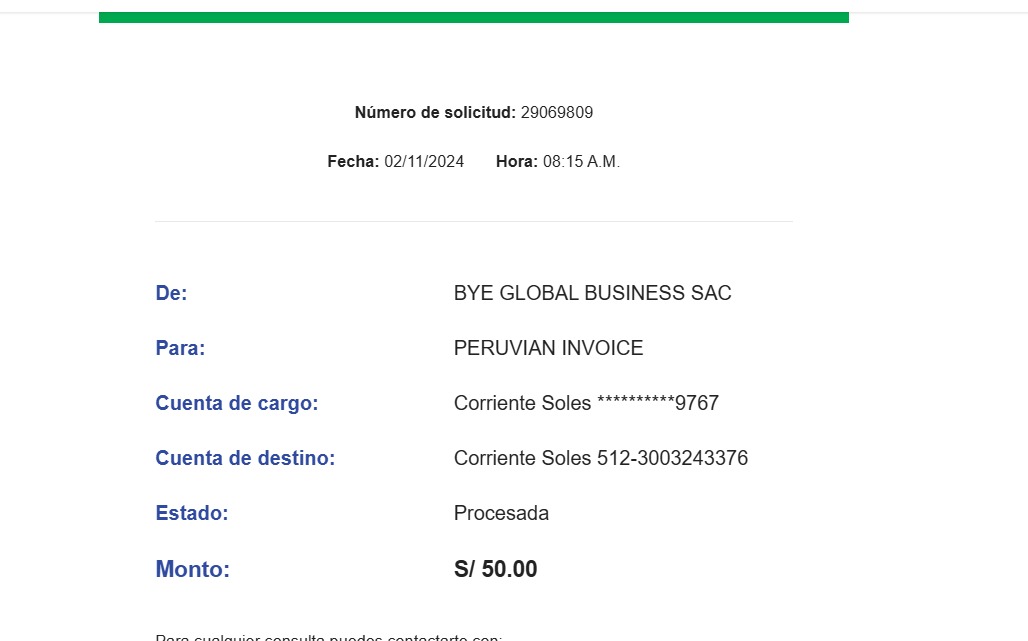Click the 'Cuenta de cargo:' label
This screenshot has width=1028, height=641.
(236, 404)
